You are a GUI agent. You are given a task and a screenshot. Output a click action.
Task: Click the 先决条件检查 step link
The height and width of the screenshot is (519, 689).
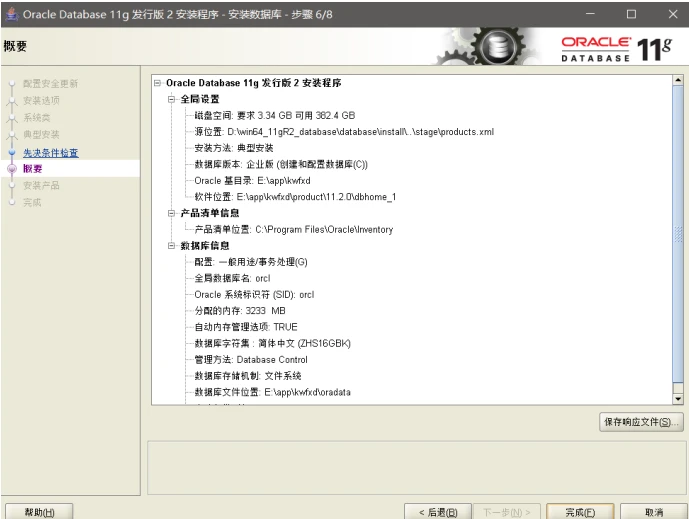(x=51, y=152)
